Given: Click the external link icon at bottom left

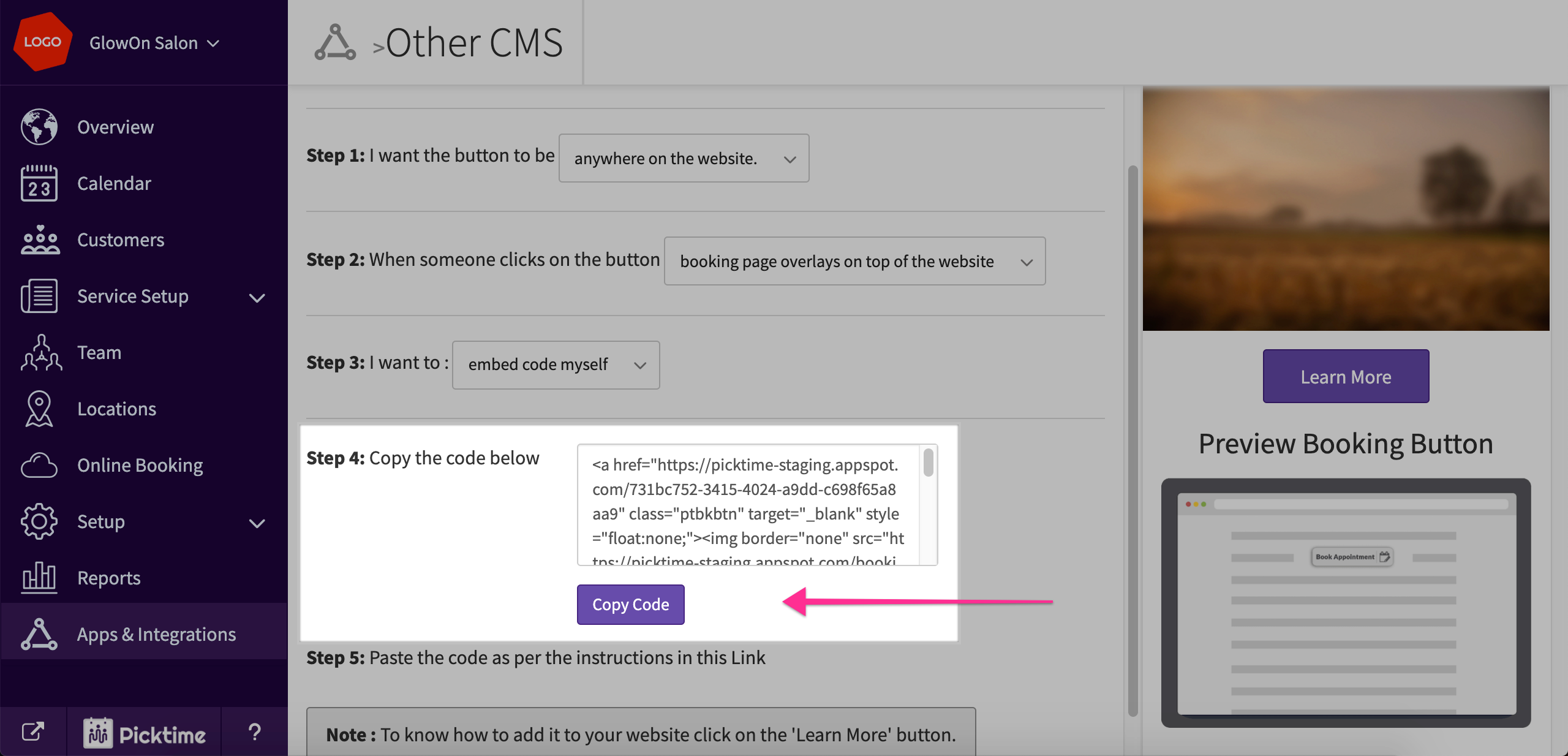Looking at the screenshot, I should click(x=33, y=731).
